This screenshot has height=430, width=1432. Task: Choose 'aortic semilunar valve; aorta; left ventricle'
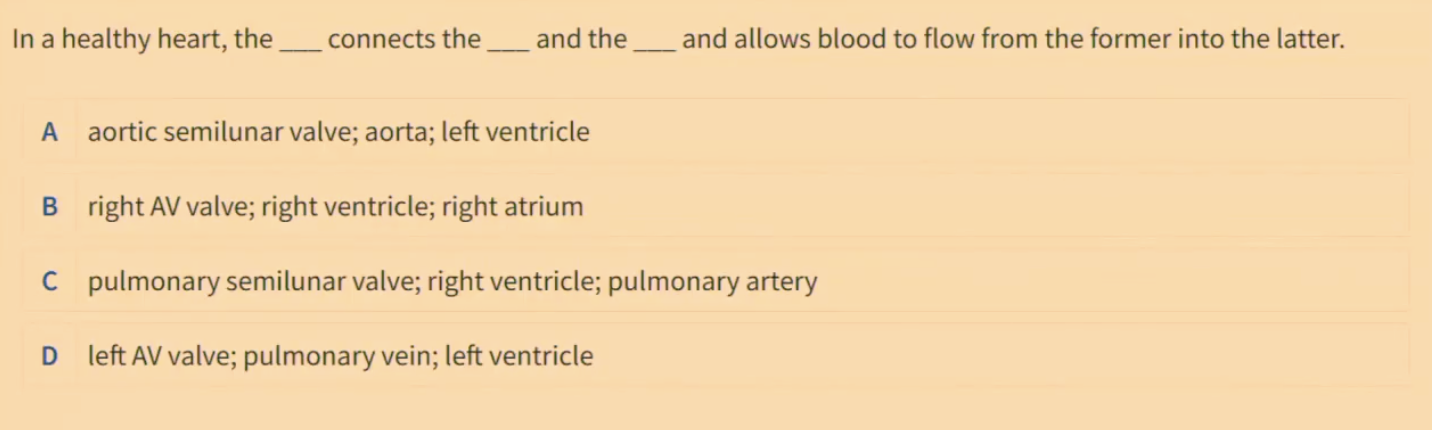click(338, 132)
